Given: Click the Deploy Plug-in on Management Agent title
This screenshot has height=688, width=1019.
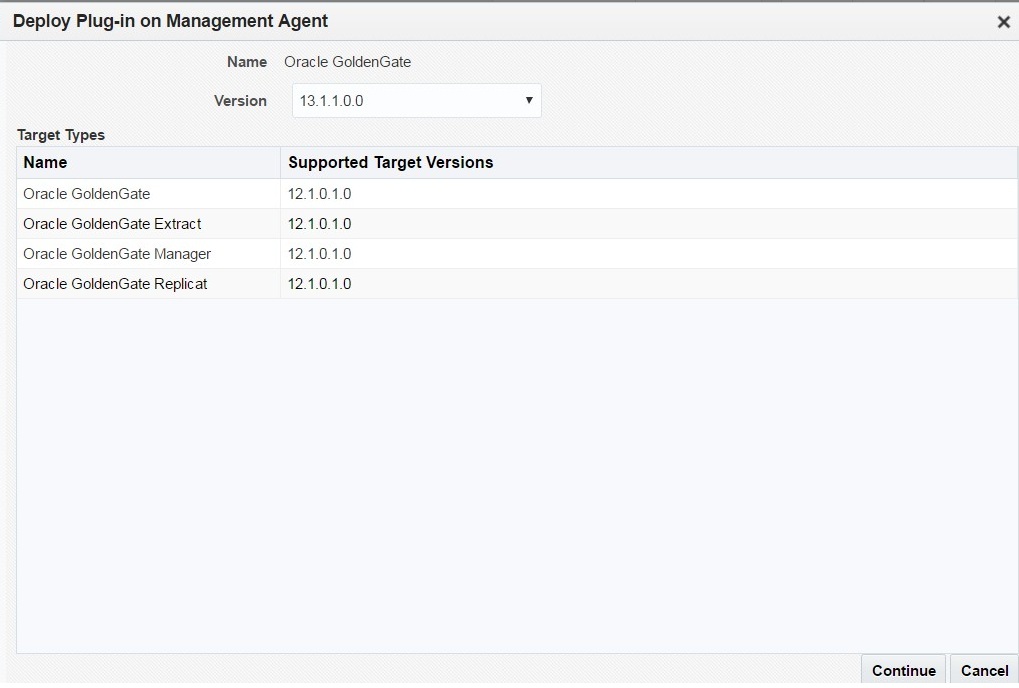Looking at the screenshot, I should (170, 21).
